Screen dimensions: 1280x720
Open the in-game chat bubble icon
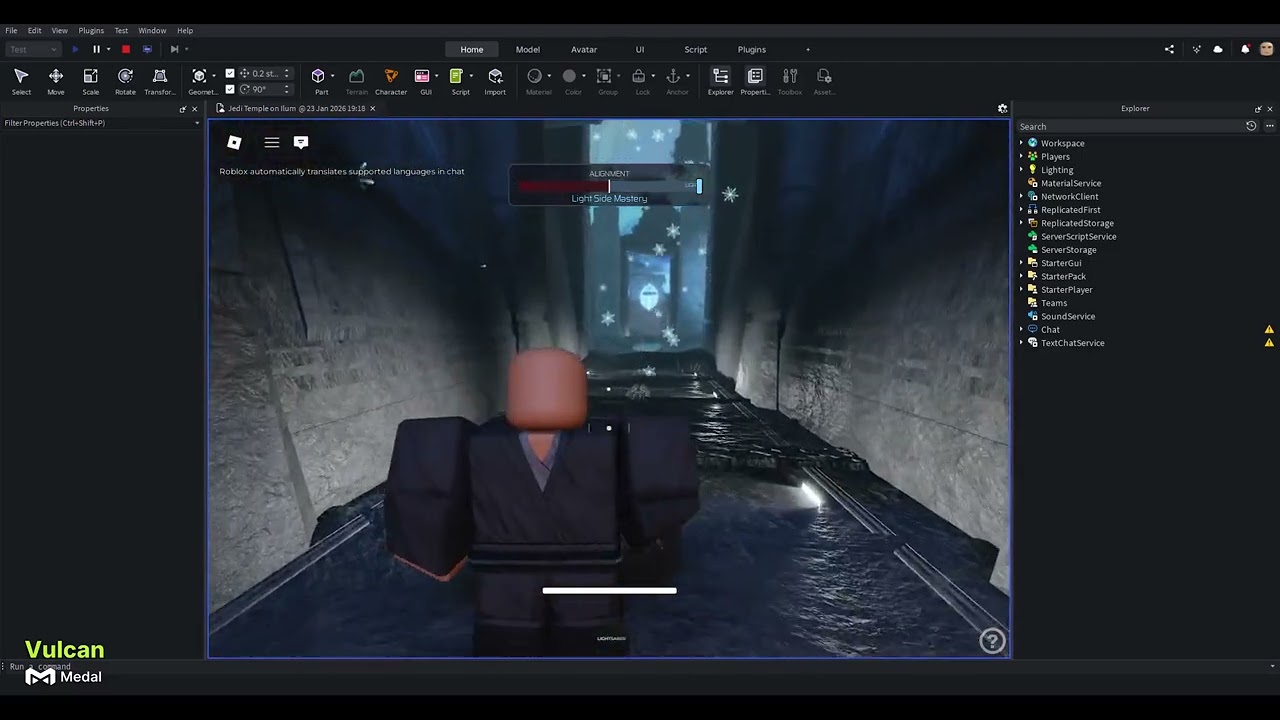click(301, 142)
